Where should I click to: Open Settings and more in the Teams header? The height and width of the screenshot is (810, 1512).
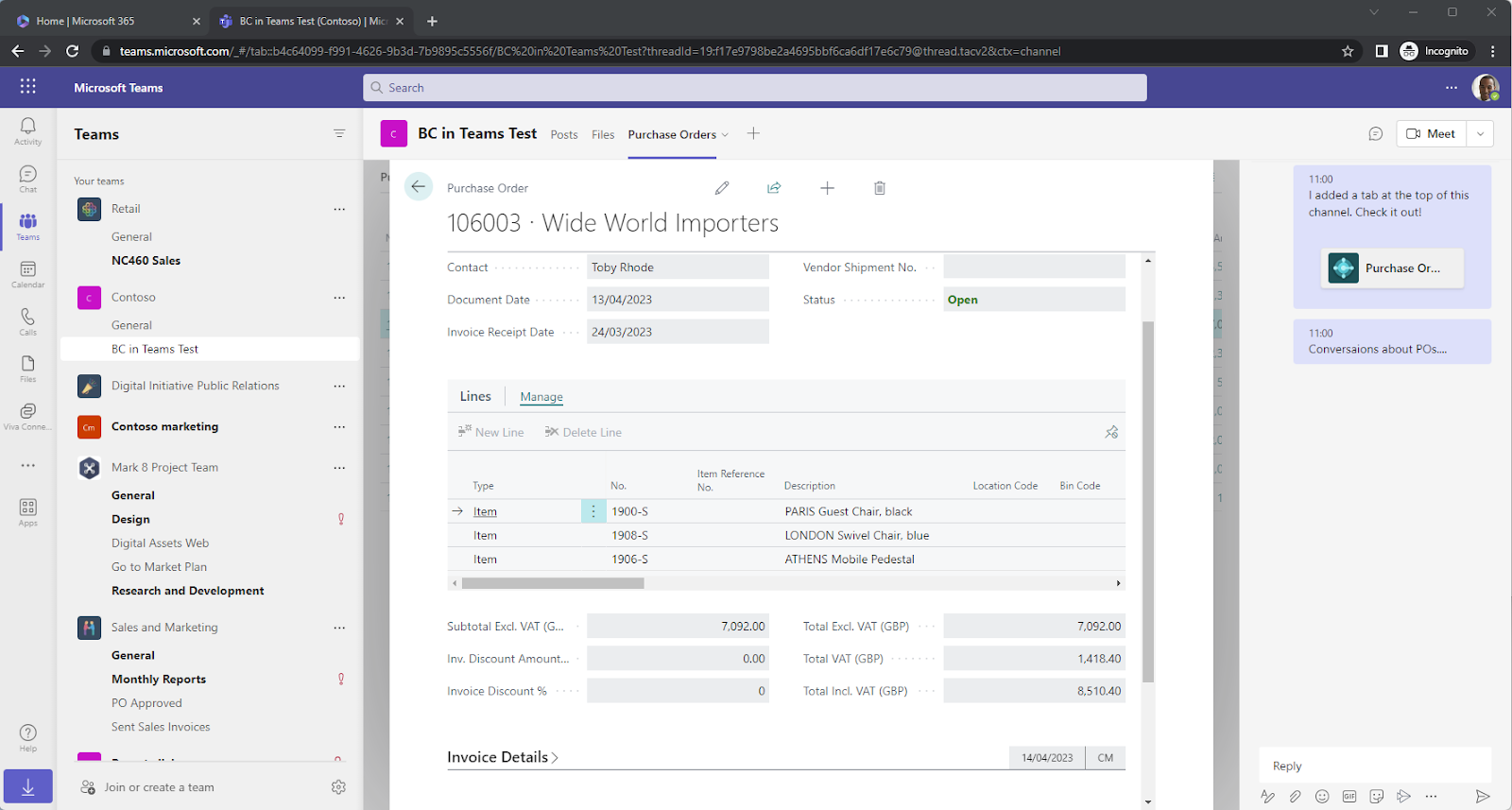click(1452, 87)
